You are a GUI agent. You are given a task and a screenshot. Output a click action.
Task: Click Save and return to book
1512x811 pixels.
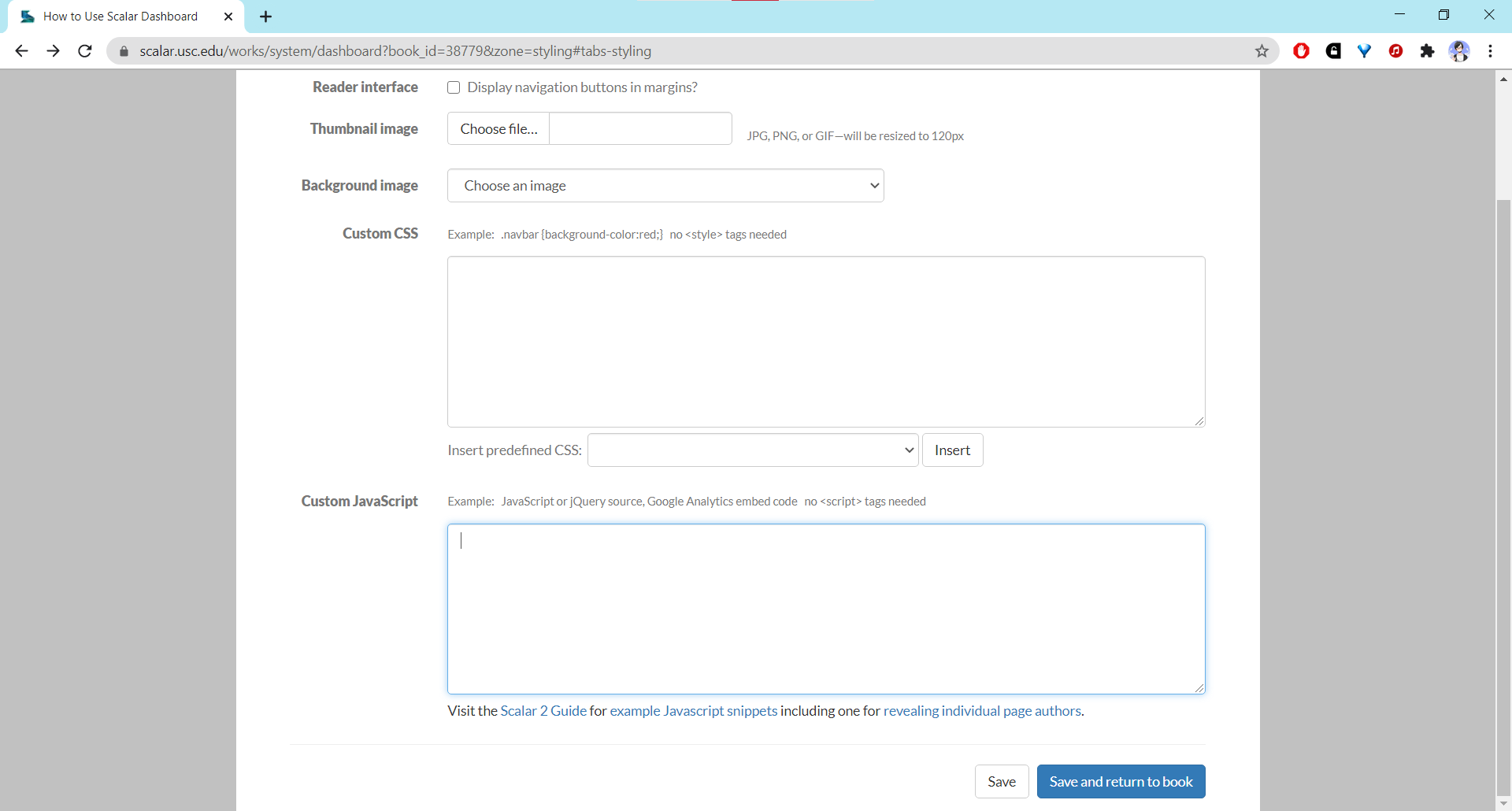click(1121, 782)
